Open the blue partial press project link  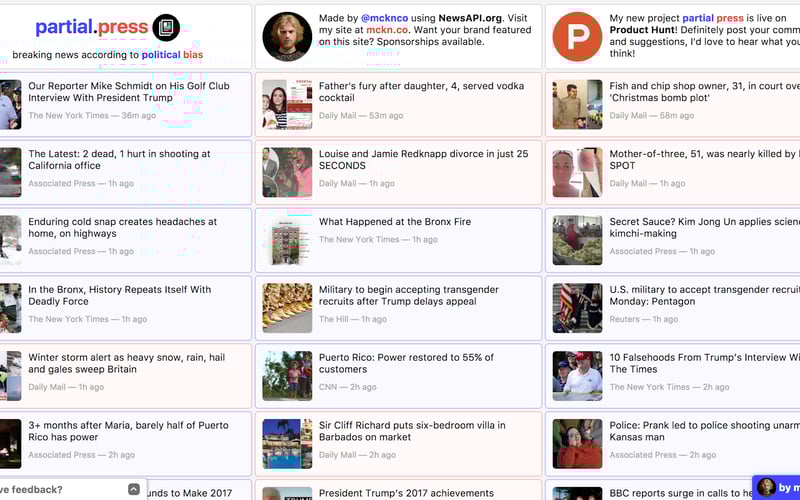pyautogui.click(x=713, y=18)
